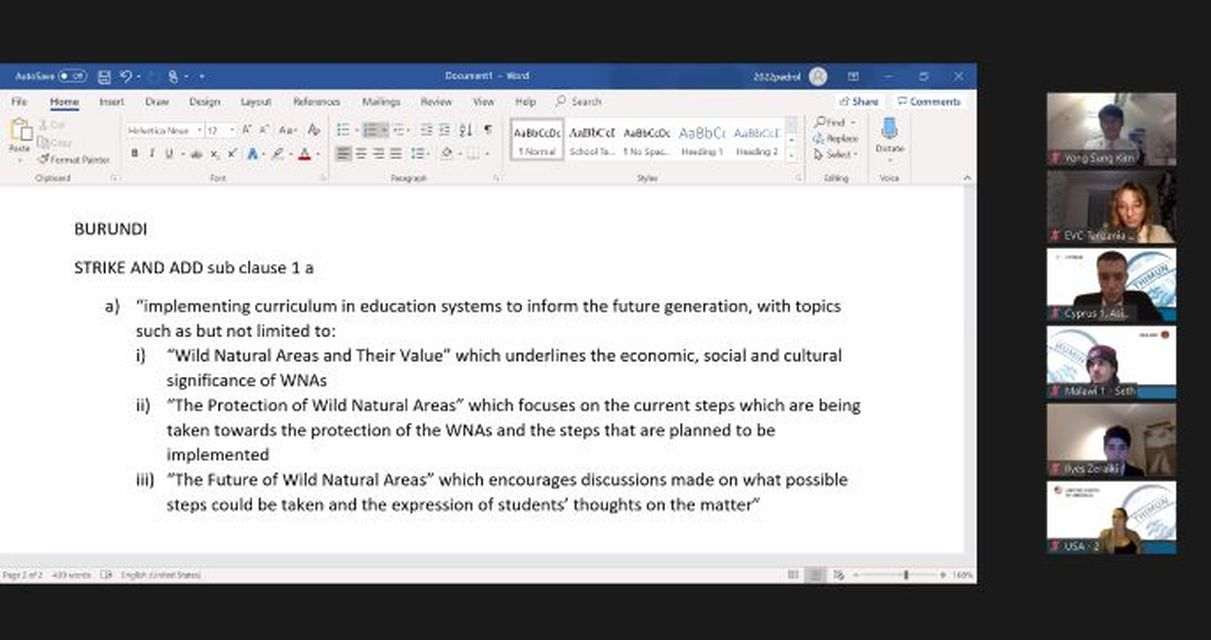Click the Text Effects glowing A icon

click(x=252, y=154)
